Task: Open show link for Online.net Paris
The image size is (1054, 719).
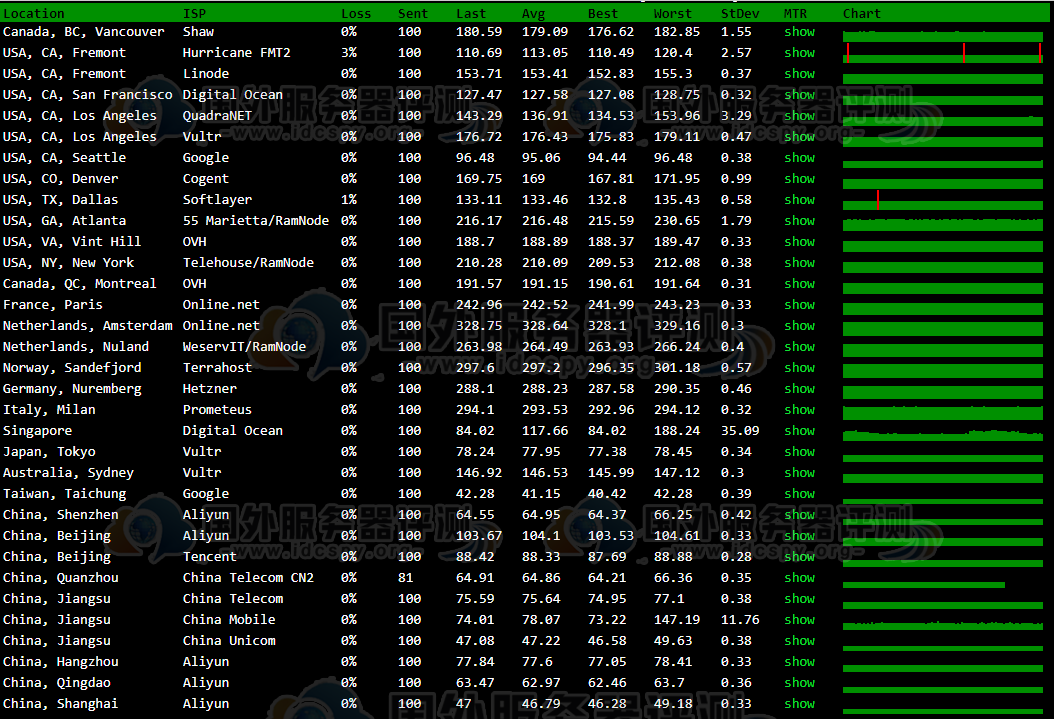Action: (799, 304)
